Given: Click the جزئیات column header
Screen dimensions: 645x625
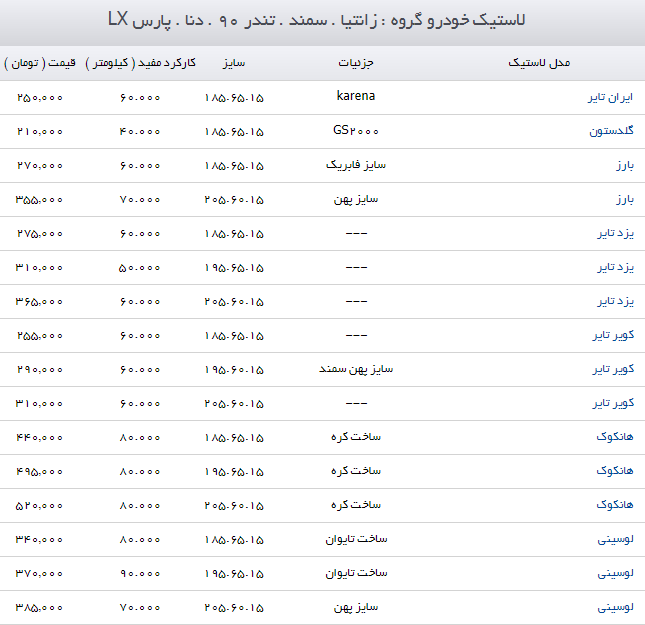Looking at the screenshot, I should click(356, 63).
